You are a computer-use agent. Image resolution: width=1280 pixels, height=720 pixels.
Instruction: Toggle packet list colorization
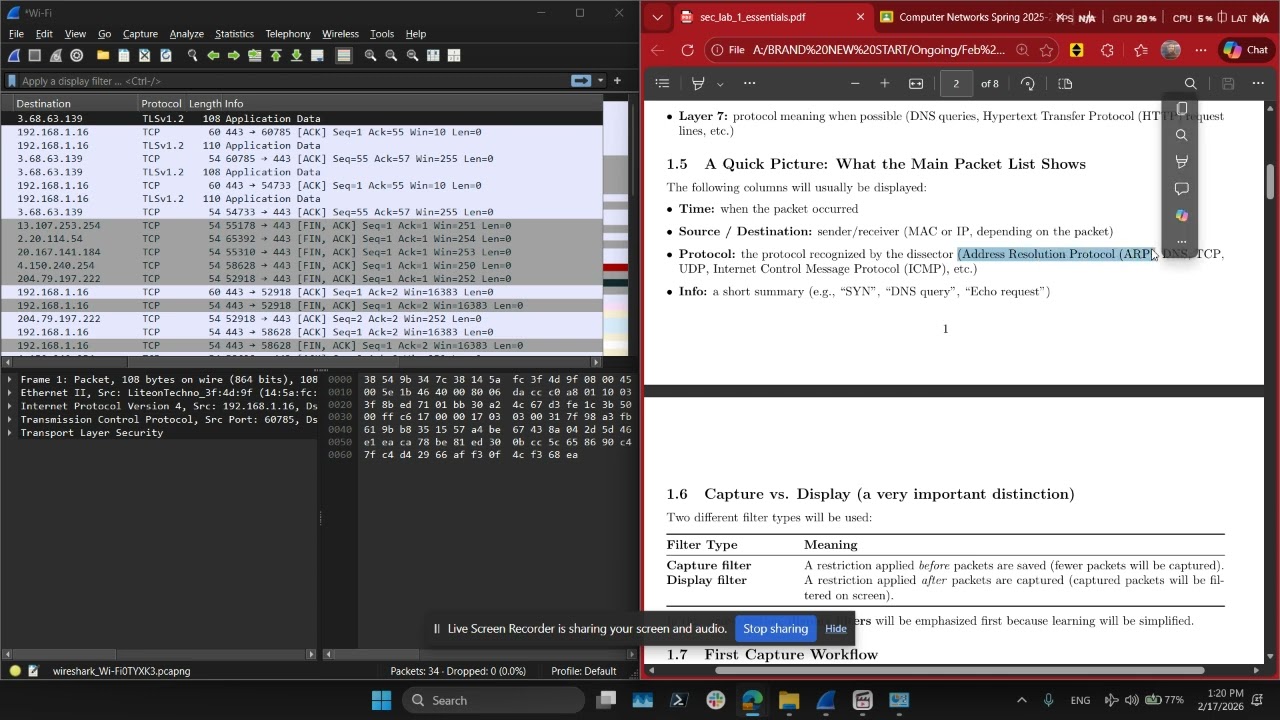344,56
